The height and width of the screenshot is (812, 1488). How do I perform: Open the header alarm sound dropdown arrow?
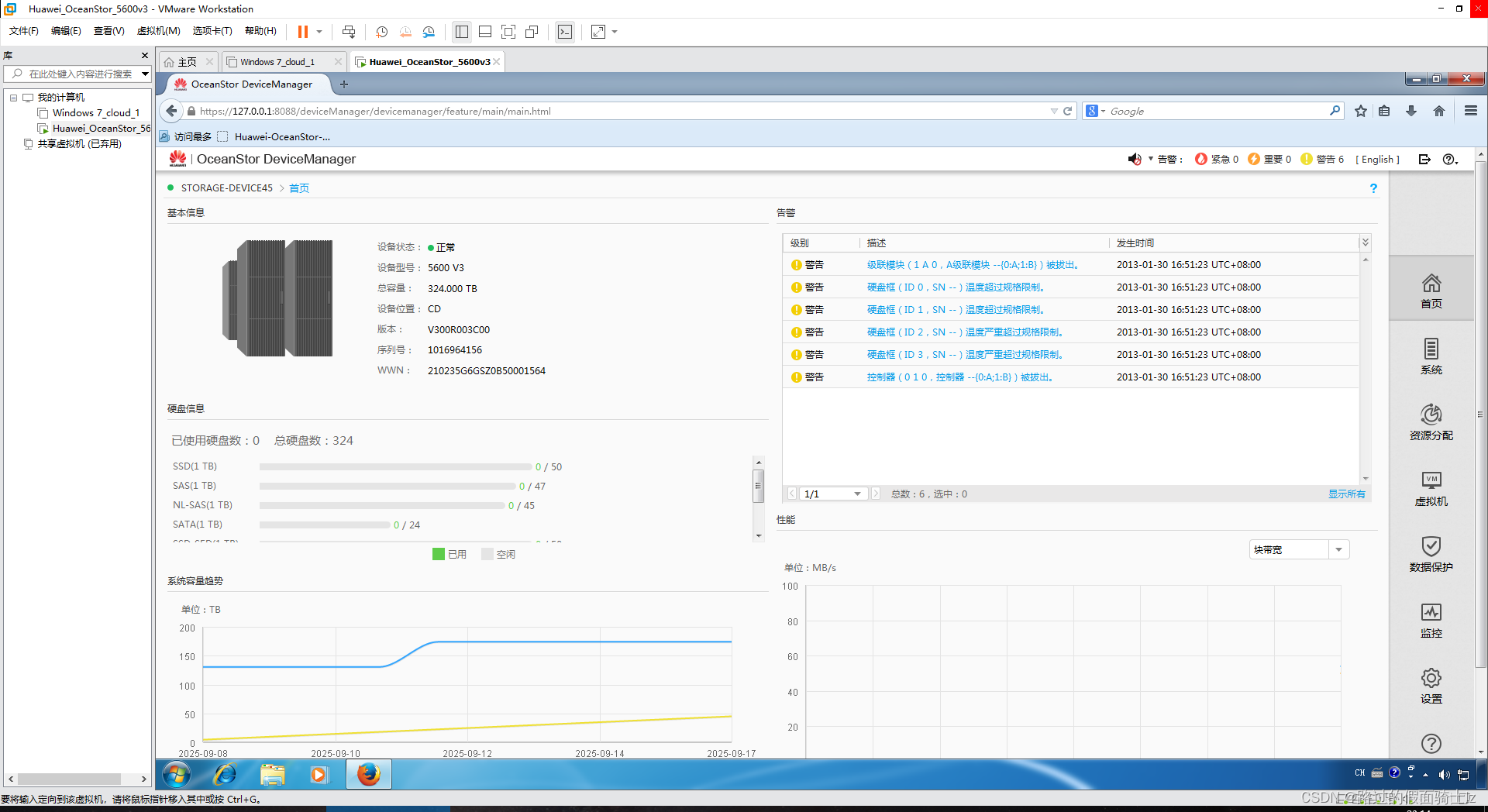pos(1151,159)
